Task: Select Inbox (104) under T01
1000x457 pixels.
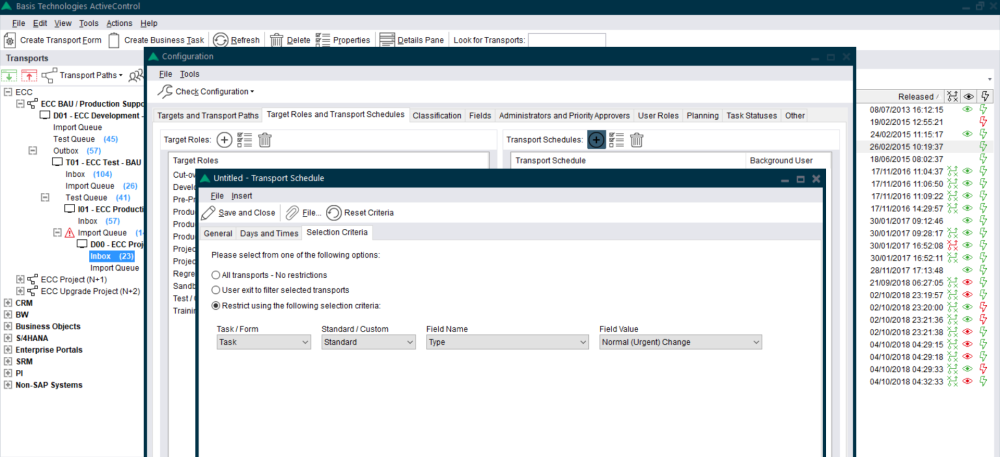Action: click(89, 174)
